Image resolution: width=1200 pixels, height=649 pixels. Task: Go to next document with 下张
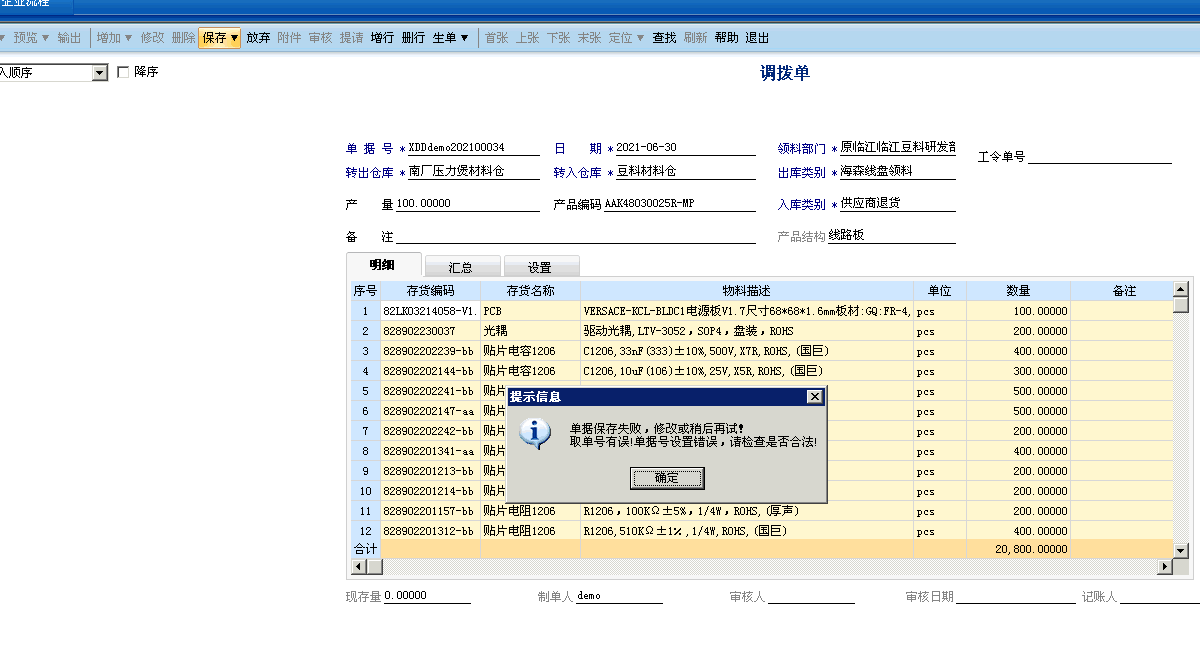coord(558,38)
